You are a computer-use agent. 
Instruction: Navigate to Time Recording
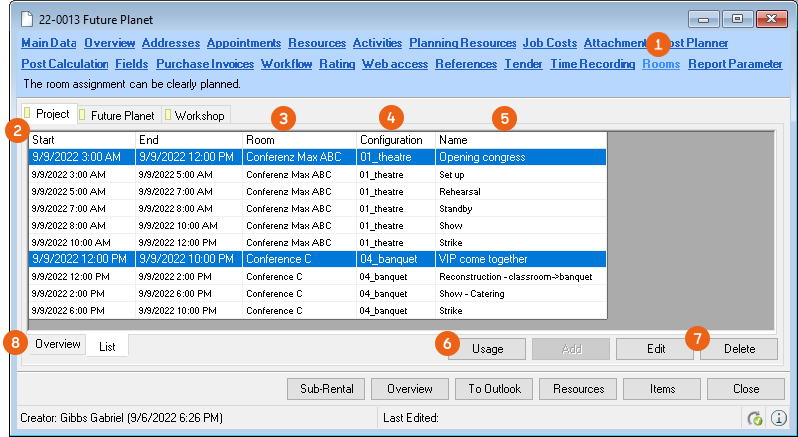592,64
